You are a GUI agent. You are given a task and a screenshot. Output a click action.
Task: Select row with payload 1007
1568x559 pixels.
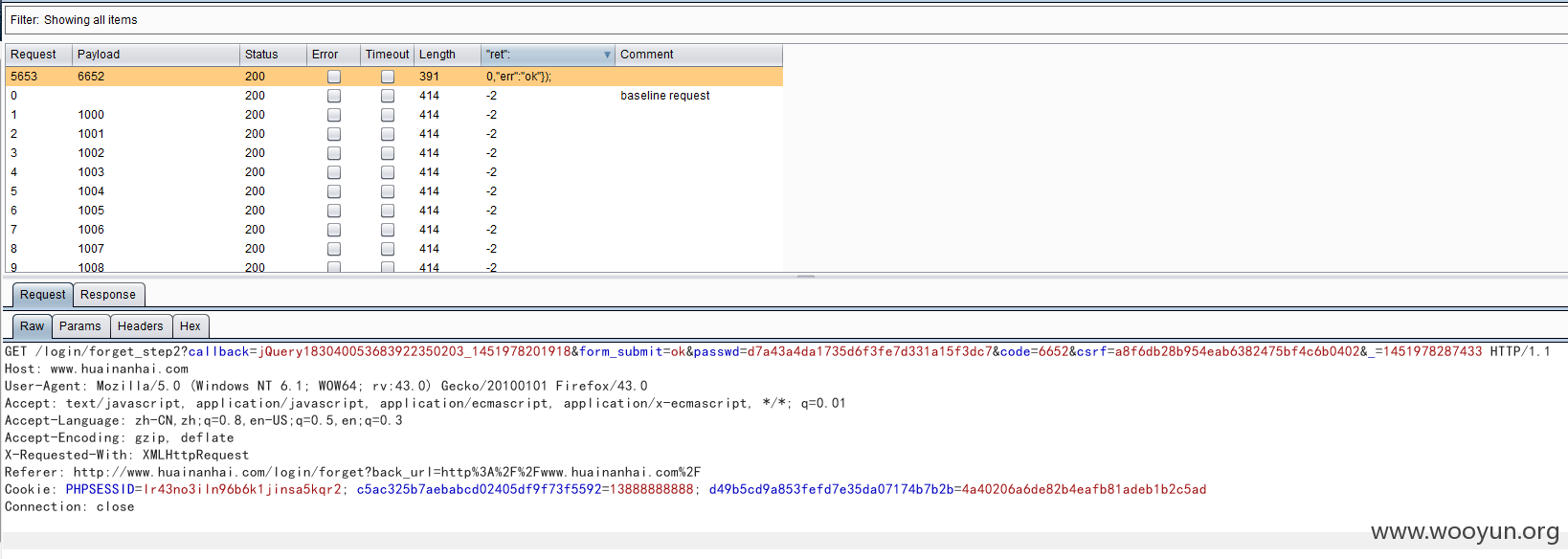pyautogui.click(x=394, y=249)
